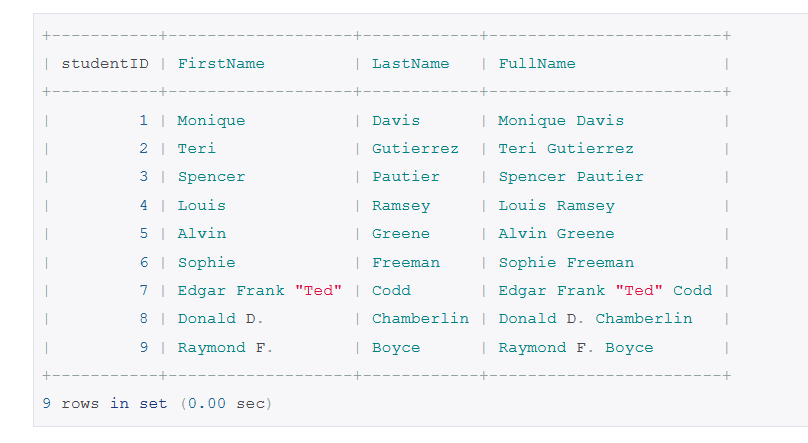Click the LastName column header
This screenshot has width=808, height=443.
[411, 64]
